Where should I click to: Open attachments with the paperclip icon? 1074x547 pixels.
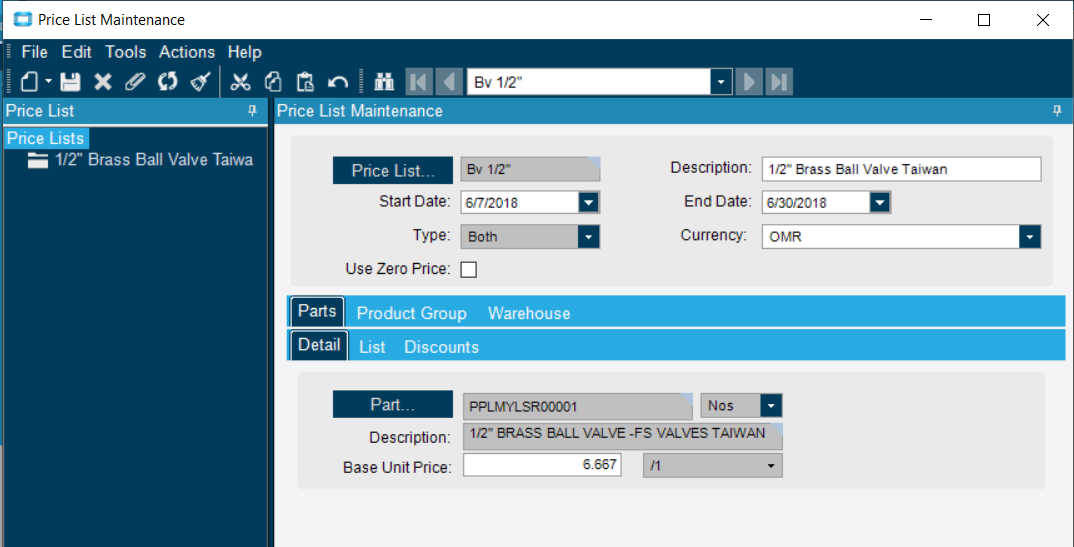pyautogui.click(x=135, y=83)
